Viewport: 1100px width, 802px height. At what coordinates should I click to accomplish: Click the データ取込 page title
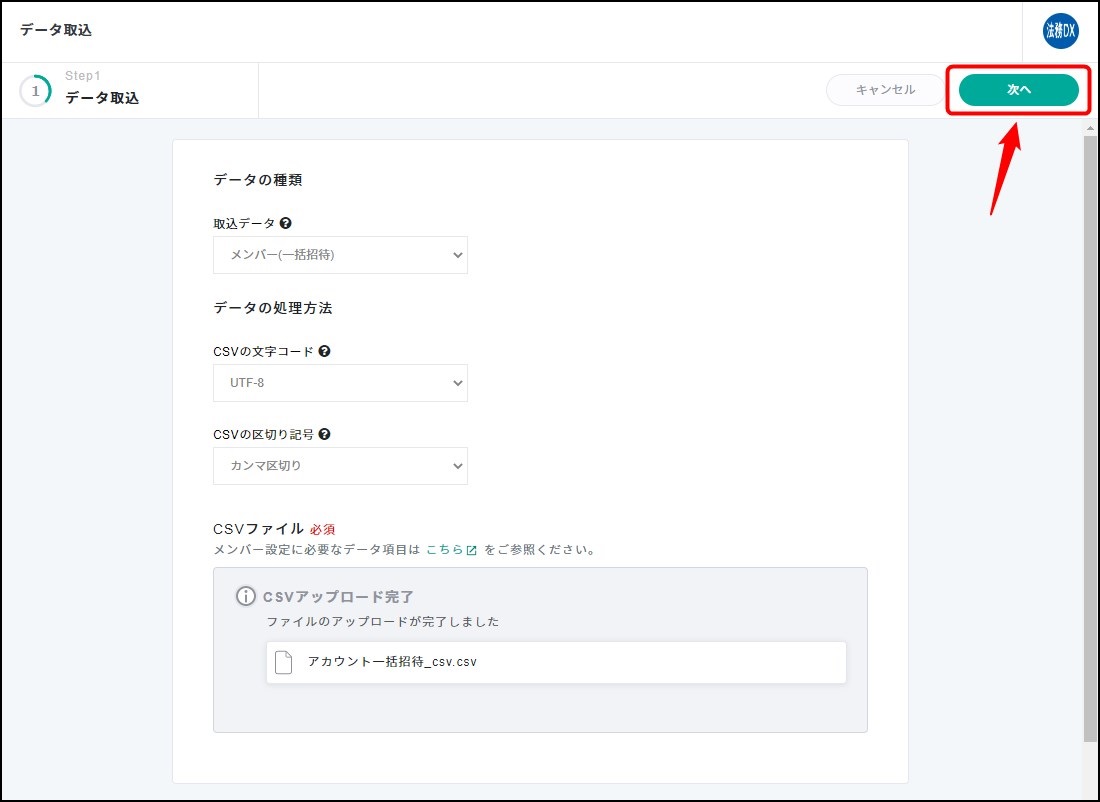pos(56,30)
